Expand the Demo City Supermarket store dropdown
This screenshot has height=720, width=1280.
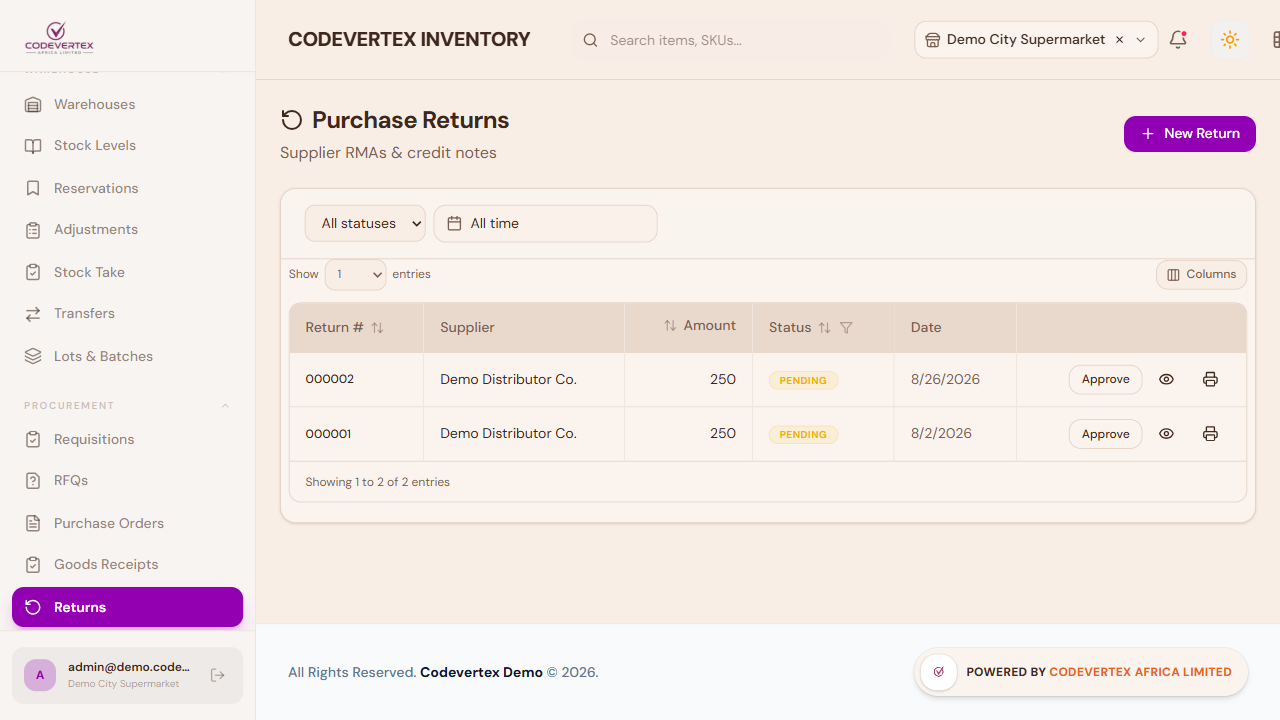(1140, 40)
